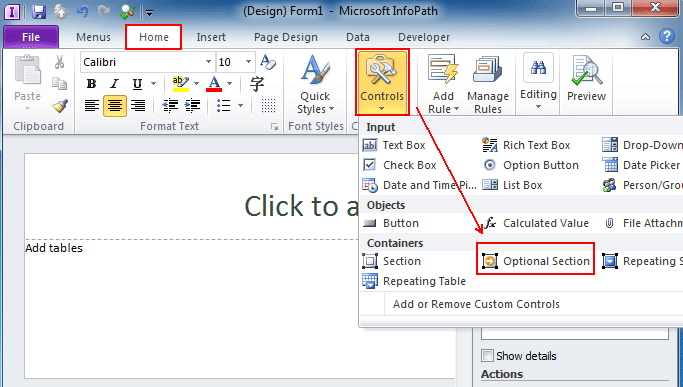Insert an Option Button control
Screen dimensions: 683x387
pos(531,165)
